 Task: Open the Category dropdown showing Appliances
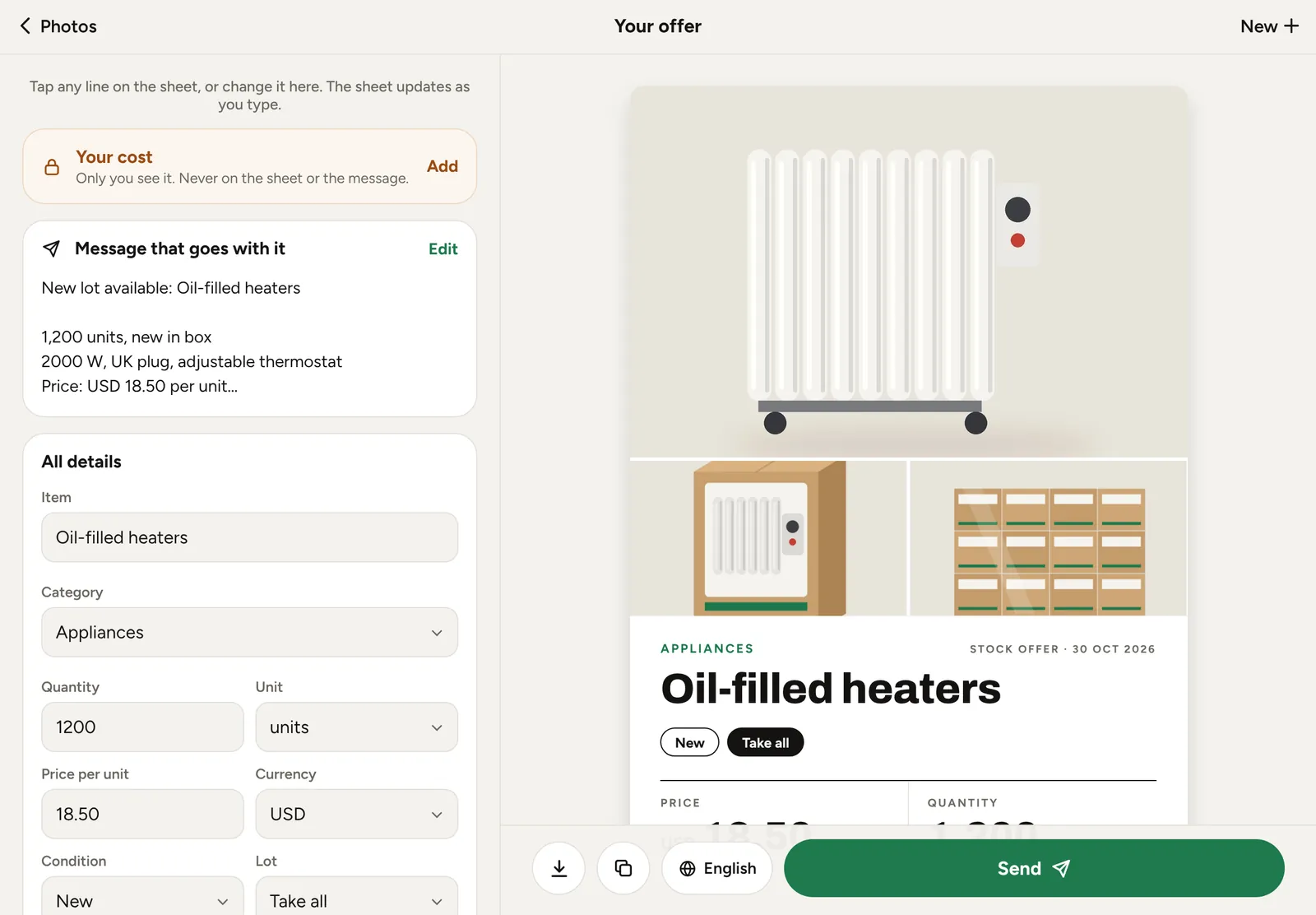[x=249, y=632]
